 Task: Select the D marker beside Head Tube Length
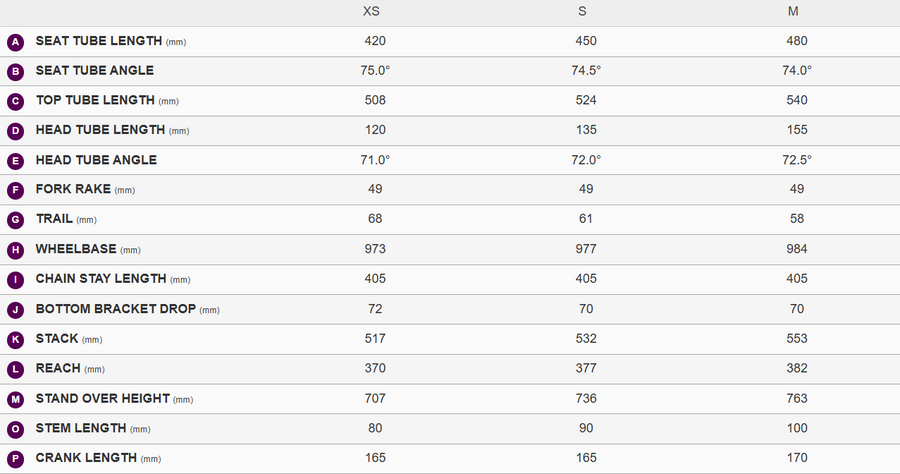click(15, 131)
